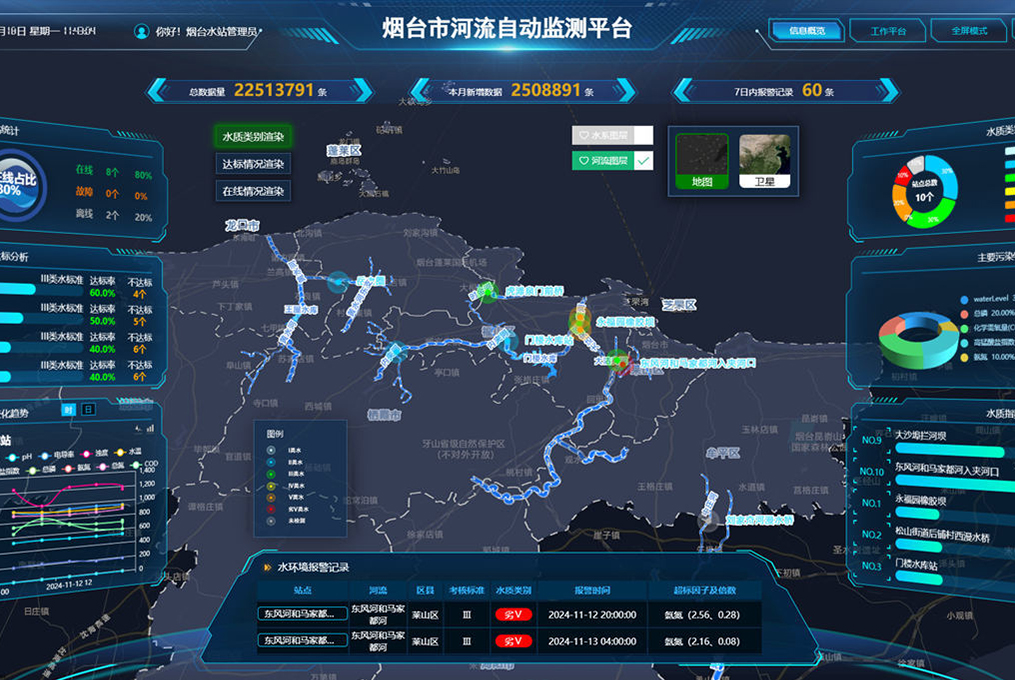Open the 信息概览 tab
Image resolution: width=1015 pixels, height=680 pixels.
click(806, 31)
